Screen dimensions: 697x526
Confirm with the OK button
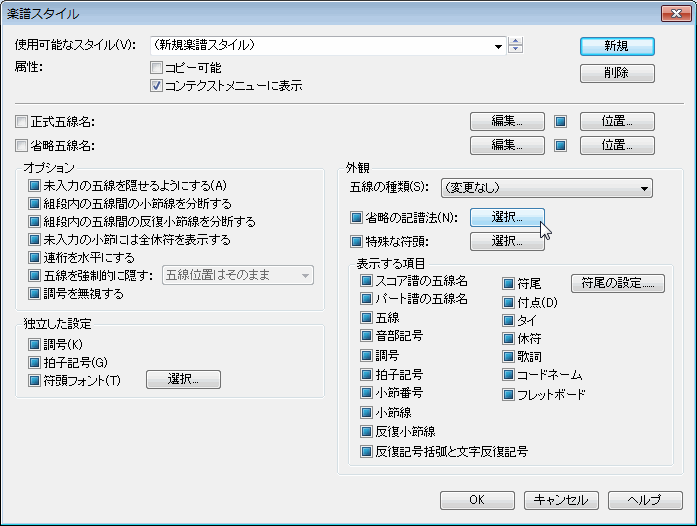[x=477, y=500]
